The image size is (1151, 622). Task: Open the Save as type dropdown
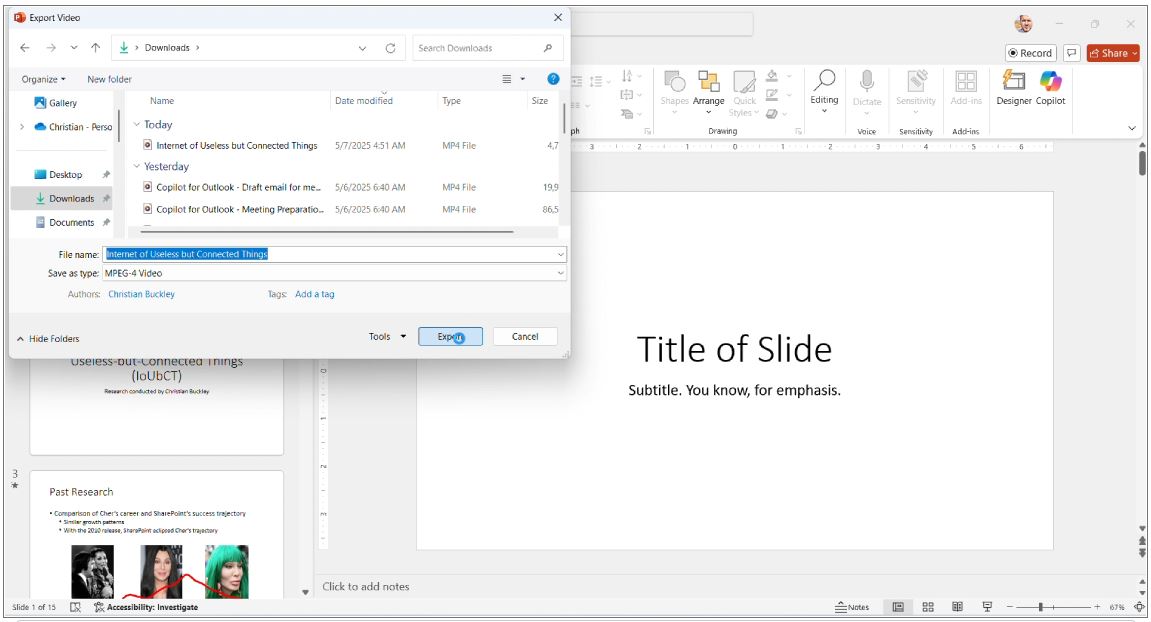pyautogui.click(x=559, y=272)
